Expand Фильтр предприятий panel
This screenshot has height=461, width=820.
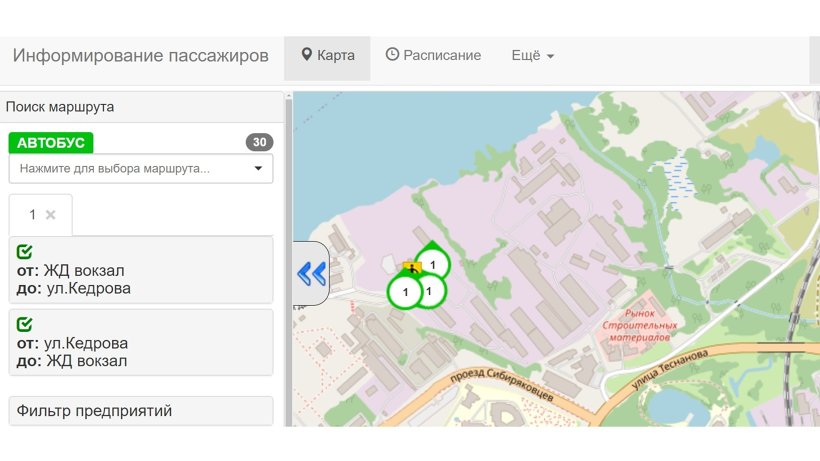click(141, 411)
